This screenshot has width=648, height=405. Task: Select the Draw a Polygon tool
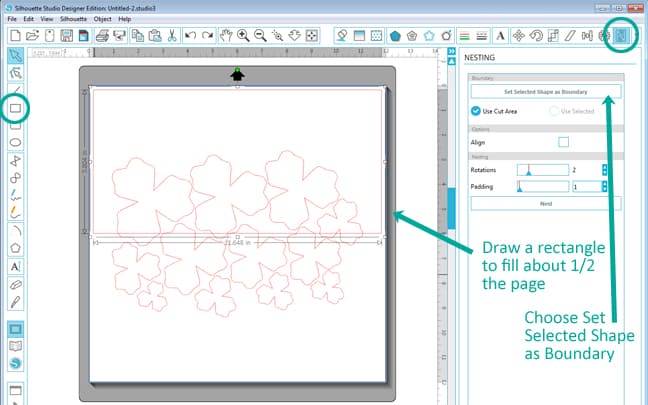[15, 247]
